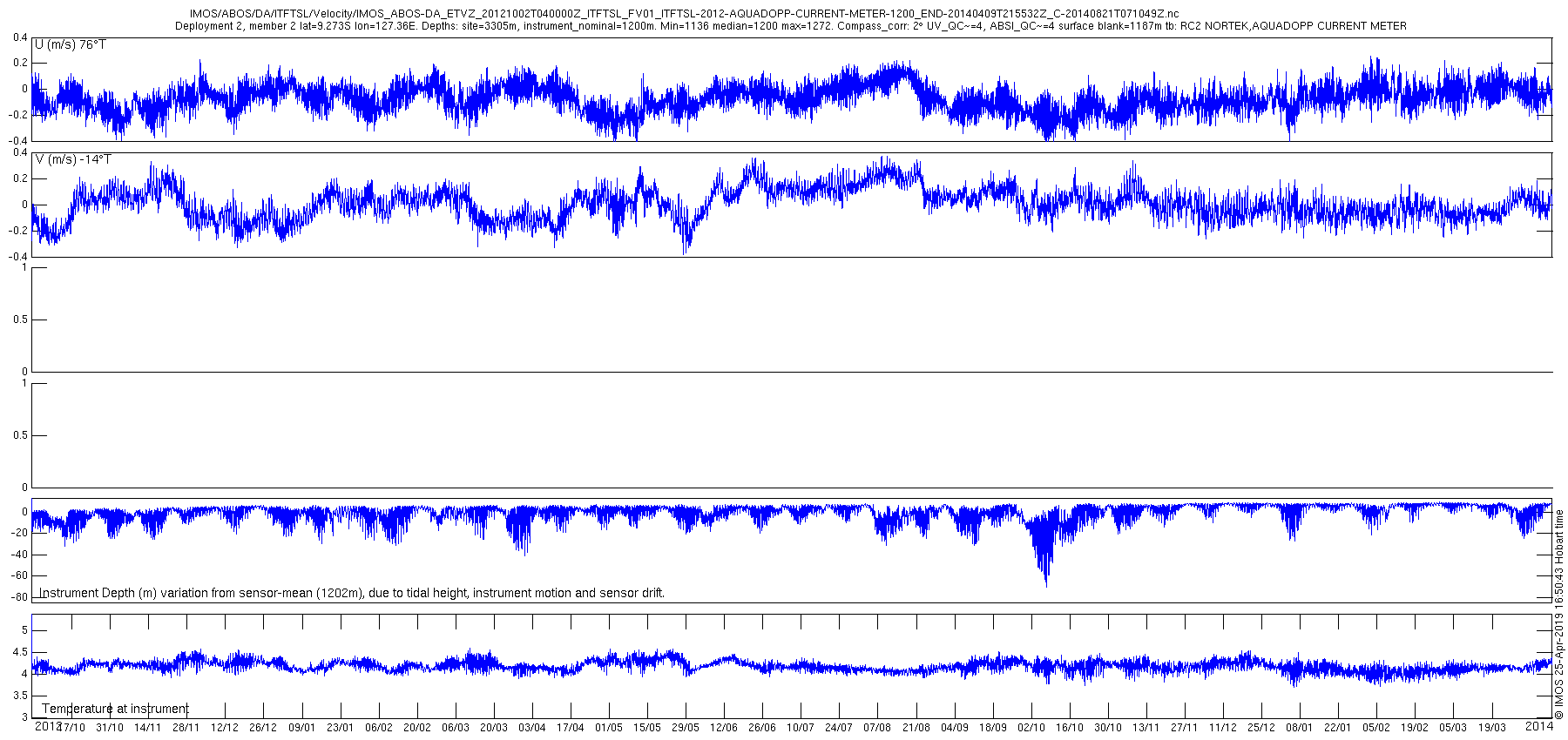Screen dimensions: 1568x740
Task: Click the 23/01 date tick label
Action: (340, 728)
